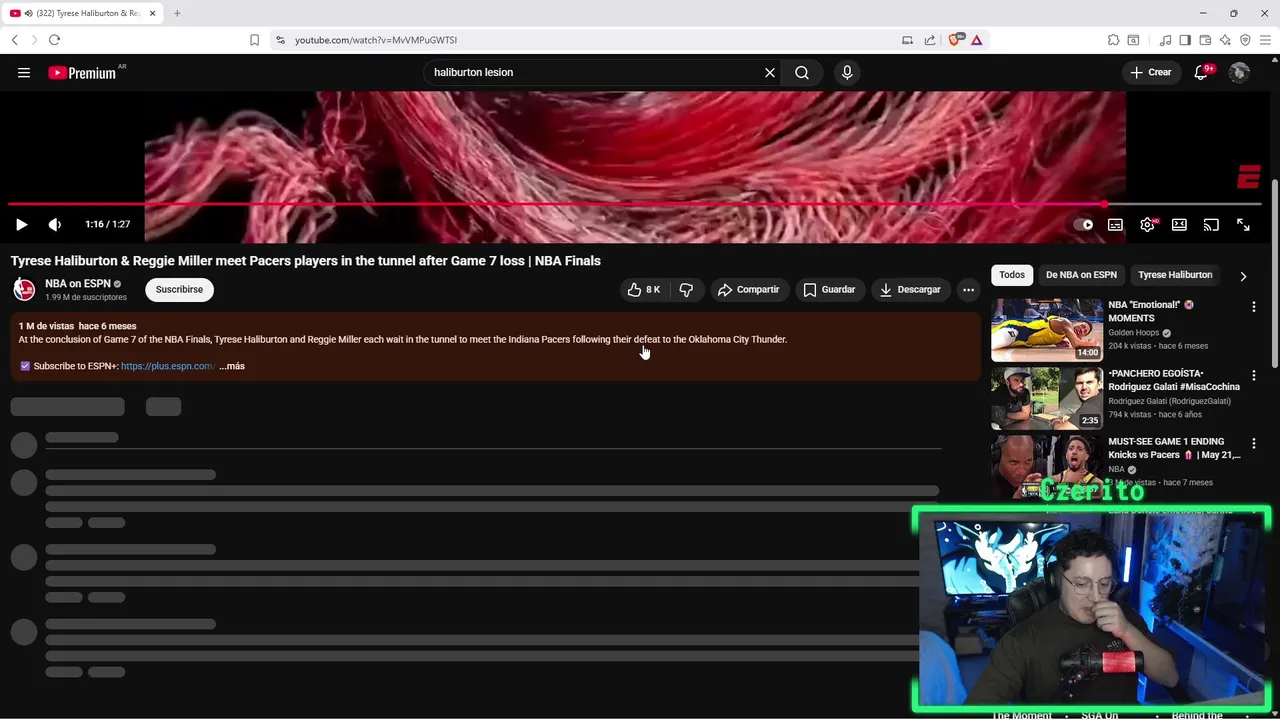
Task: Open the NBA on ESPN channel name
Action: pyautogui.click(x=77, y=284)
